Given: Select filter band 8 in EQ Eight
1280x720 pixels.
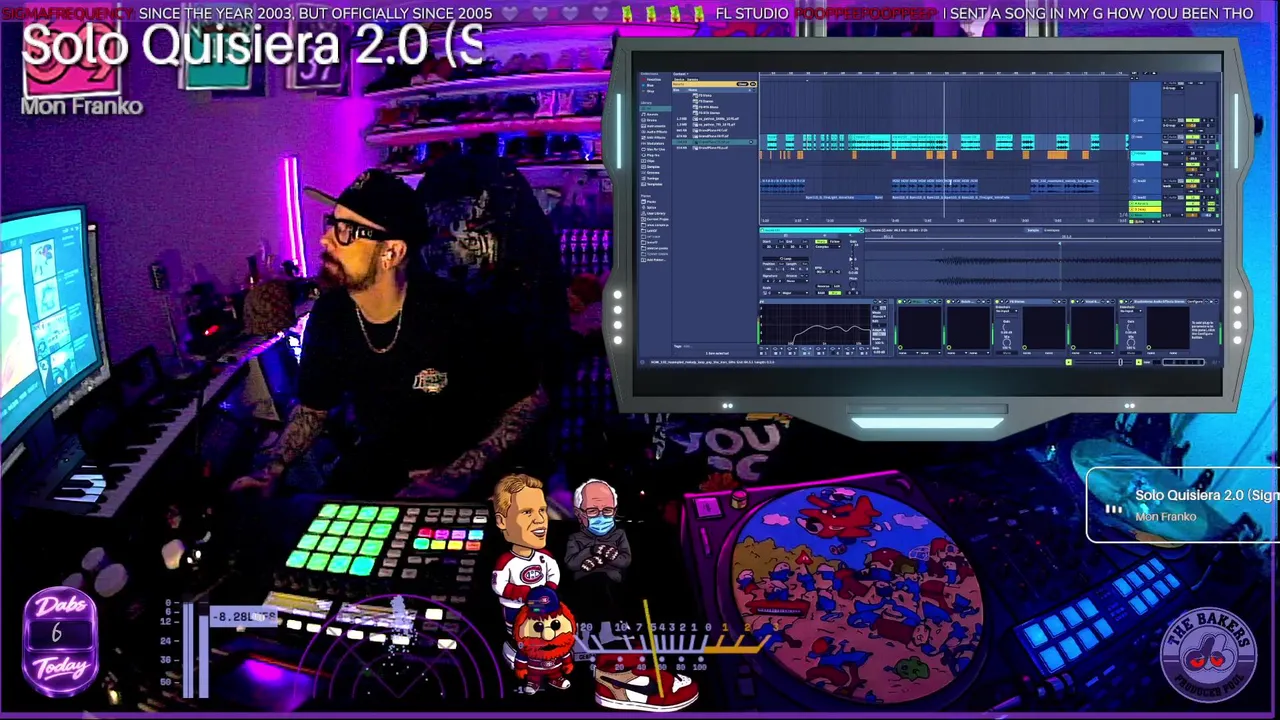Looking at the screenshot, I should pyautogui.click(x=862, y=350).
